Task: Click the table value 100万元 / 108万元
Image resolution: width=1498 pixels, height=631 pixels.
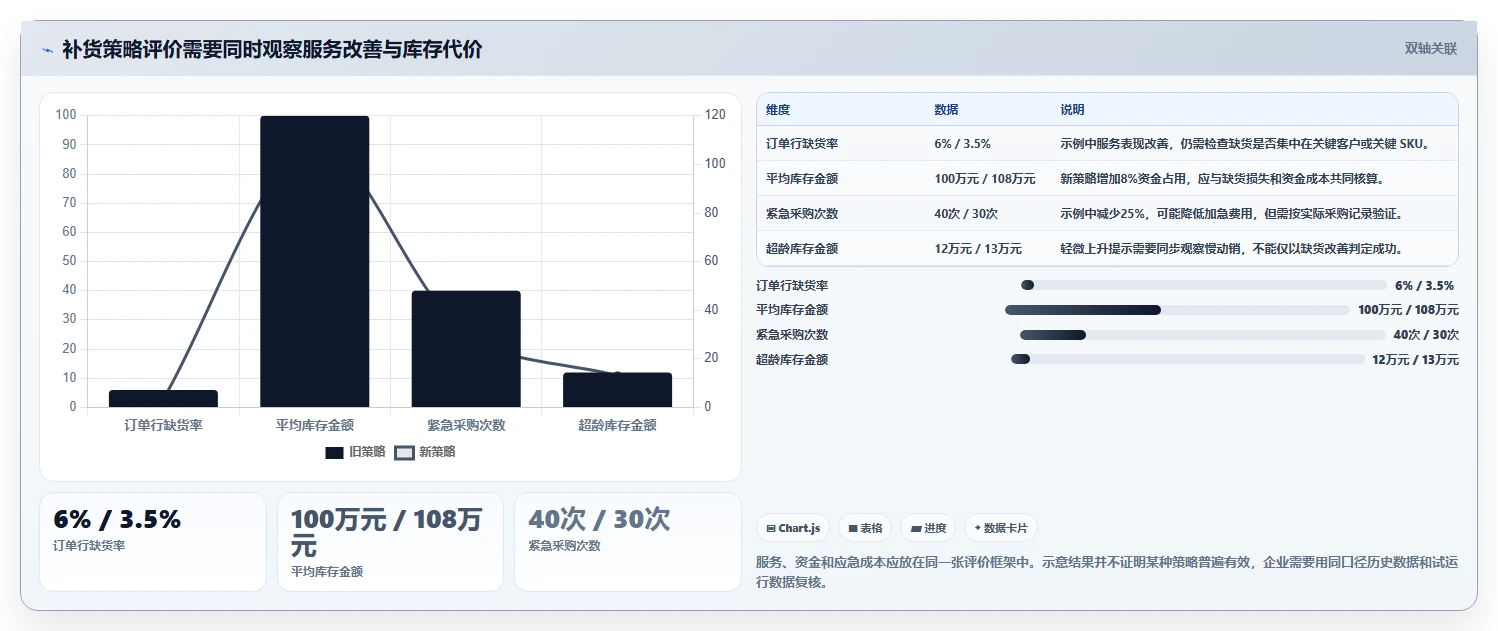Action: click(985, 179)
